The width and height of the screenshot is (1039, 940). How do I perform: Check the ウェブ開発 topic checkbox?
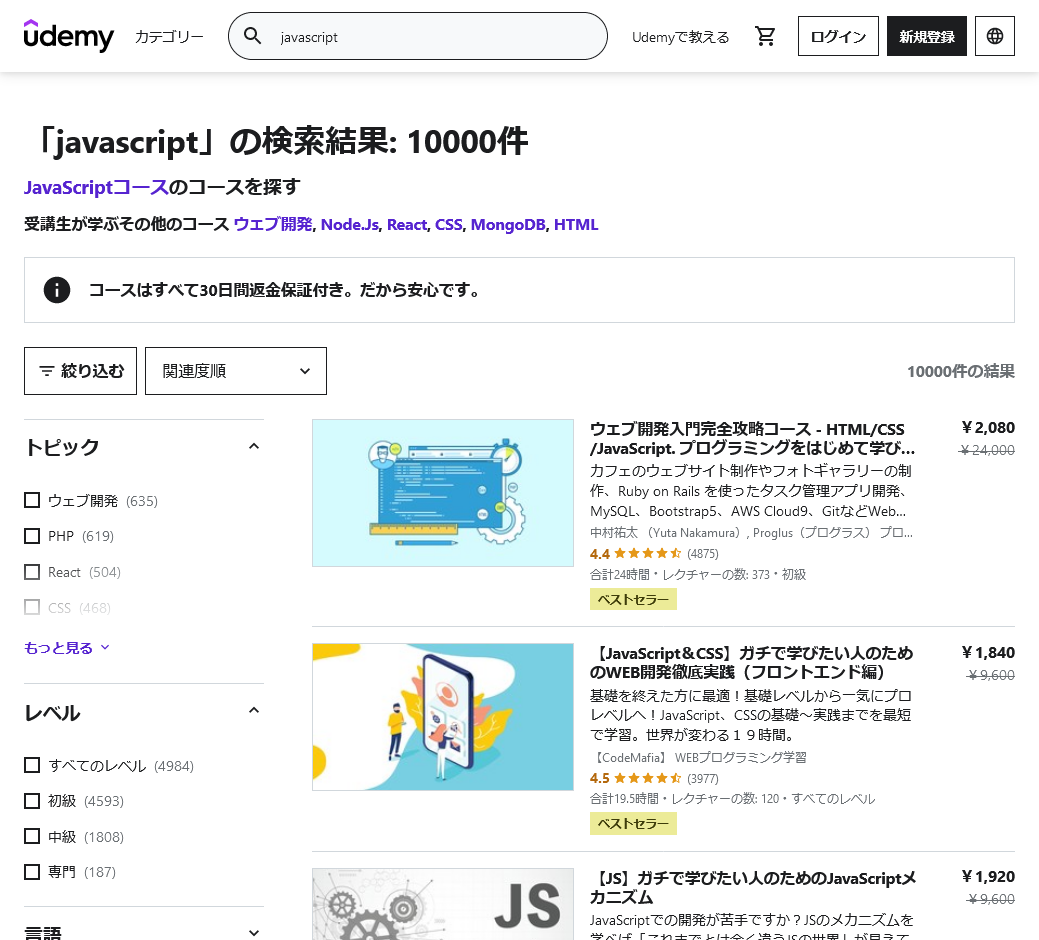[32, 500]
